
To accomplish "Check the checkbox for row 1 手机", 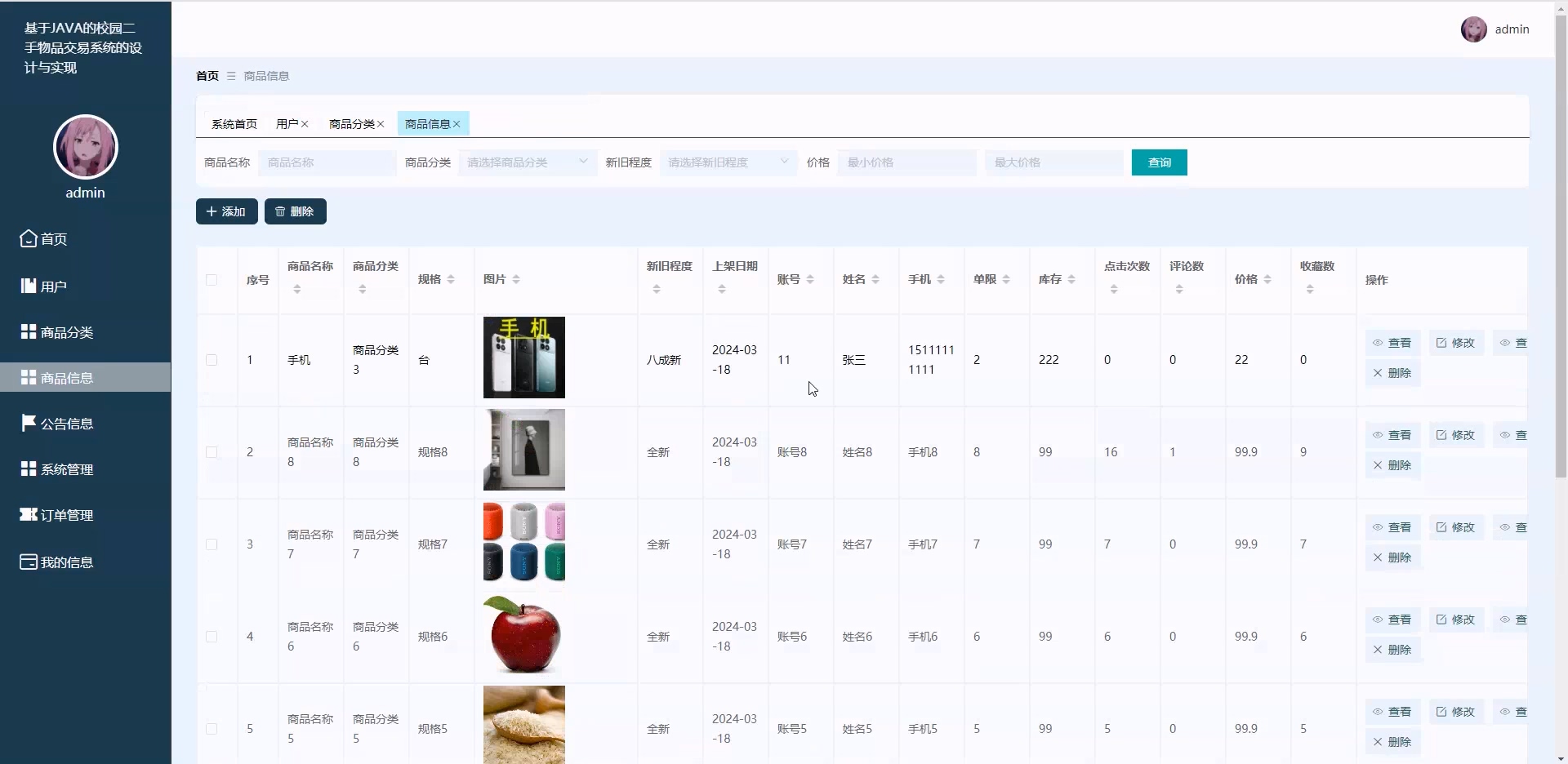I will (212, 360).
